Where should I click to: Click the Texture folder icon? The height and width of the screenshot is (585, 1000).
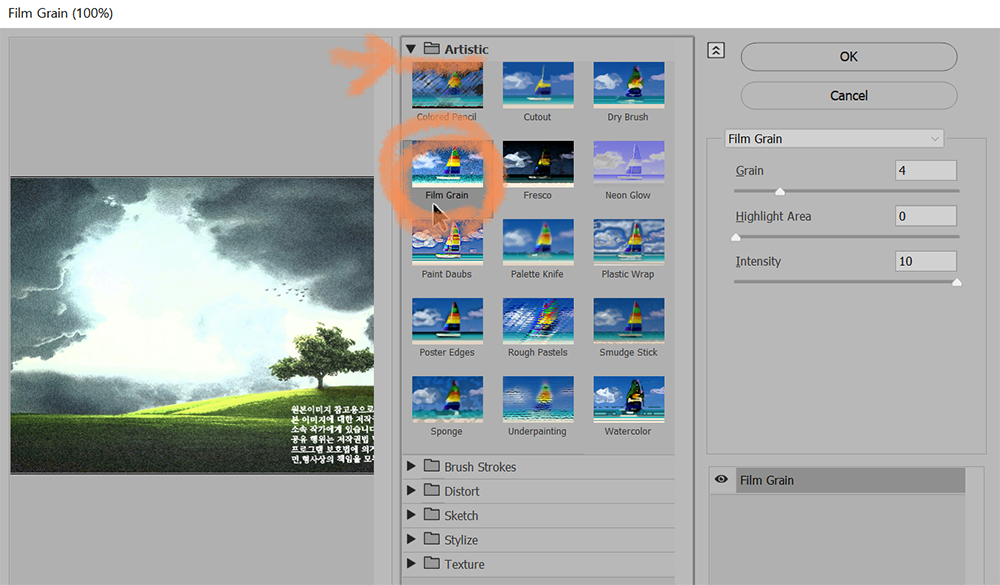[432, 563]
